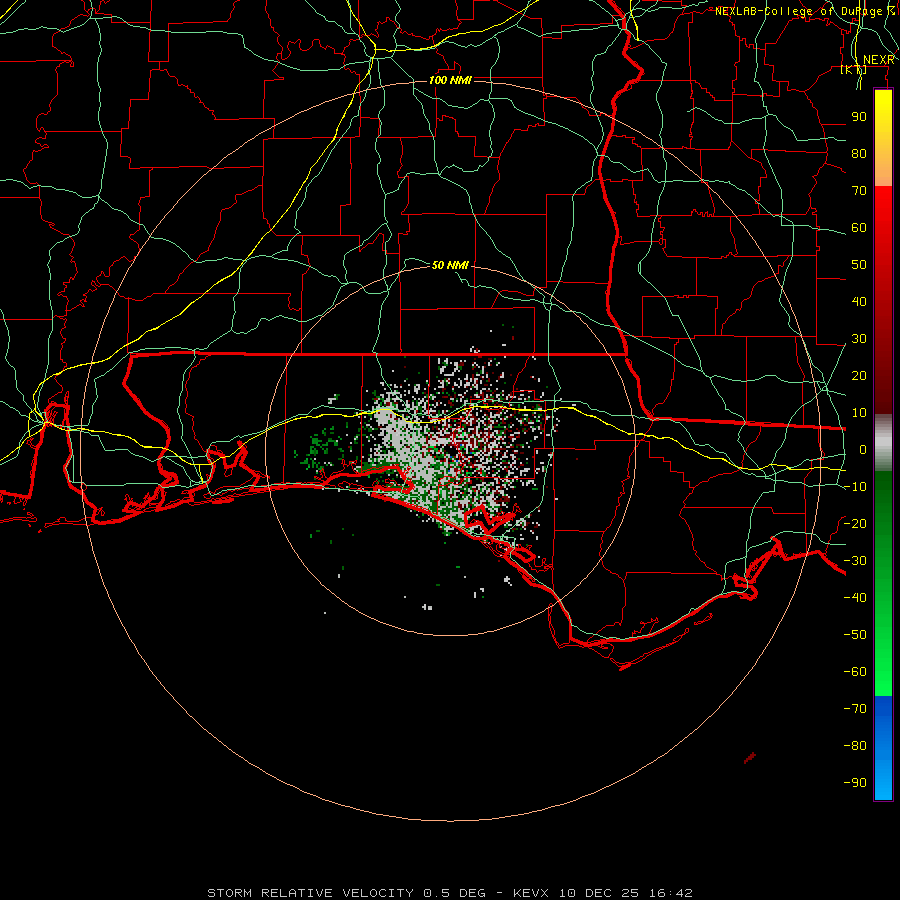Click the -90 value on velocity scale
The image size is (900, 900).
coord(855,783)
